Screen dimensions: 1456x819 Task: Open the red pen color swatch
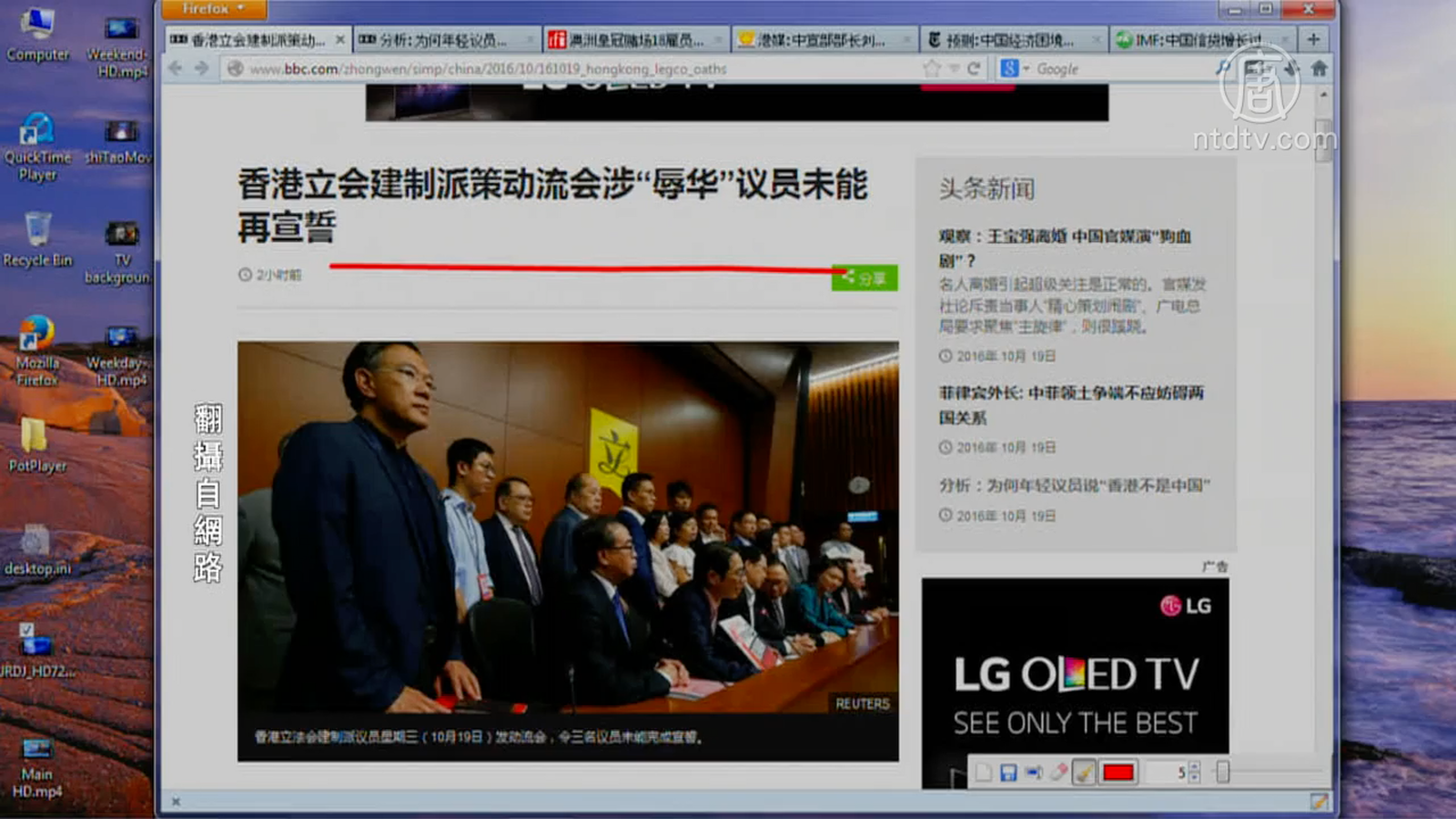point(1117,773)
